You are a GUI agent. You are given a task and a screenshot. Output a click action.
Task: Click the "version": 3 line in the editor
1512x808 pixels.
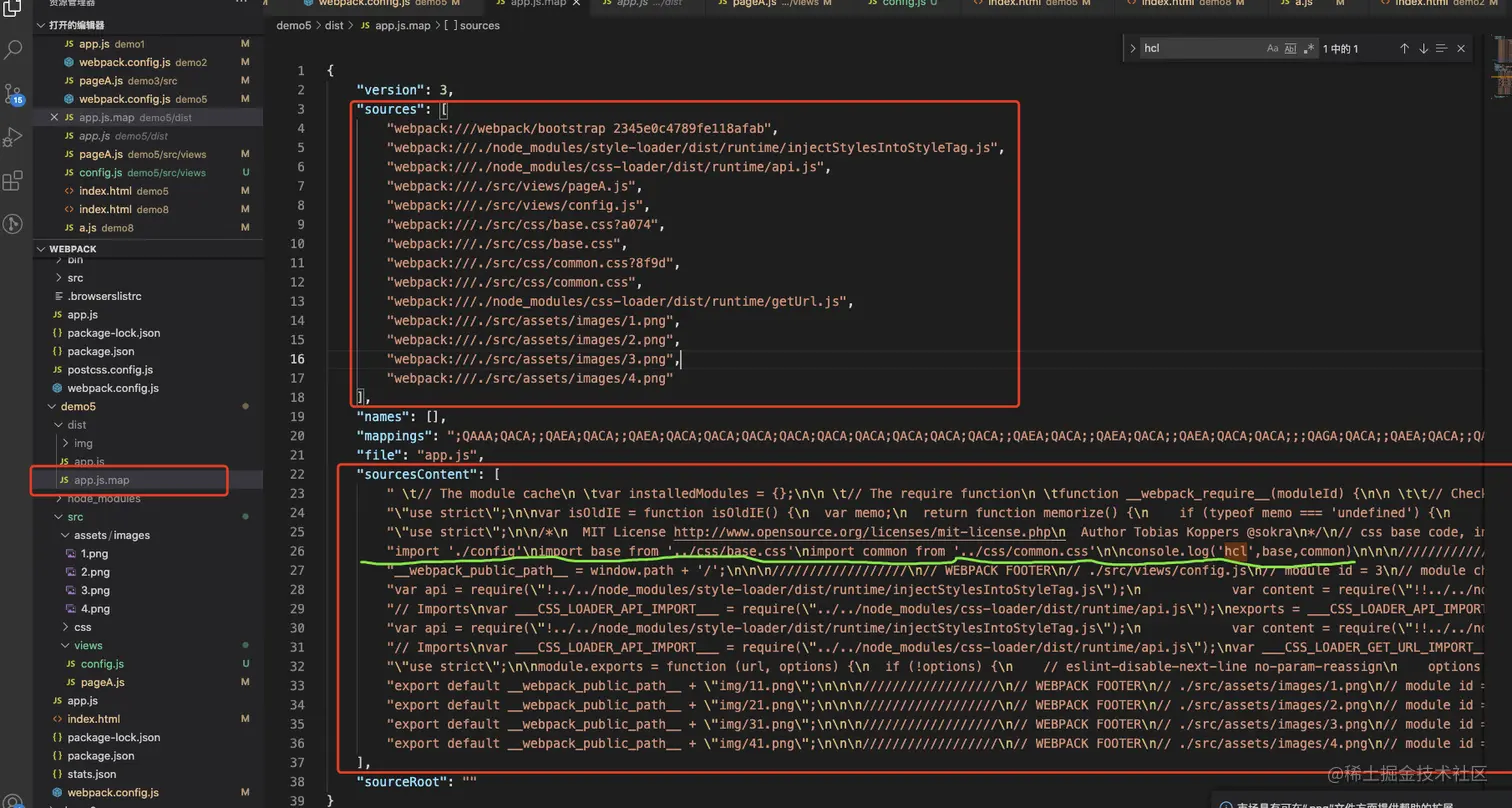[405, 90]
